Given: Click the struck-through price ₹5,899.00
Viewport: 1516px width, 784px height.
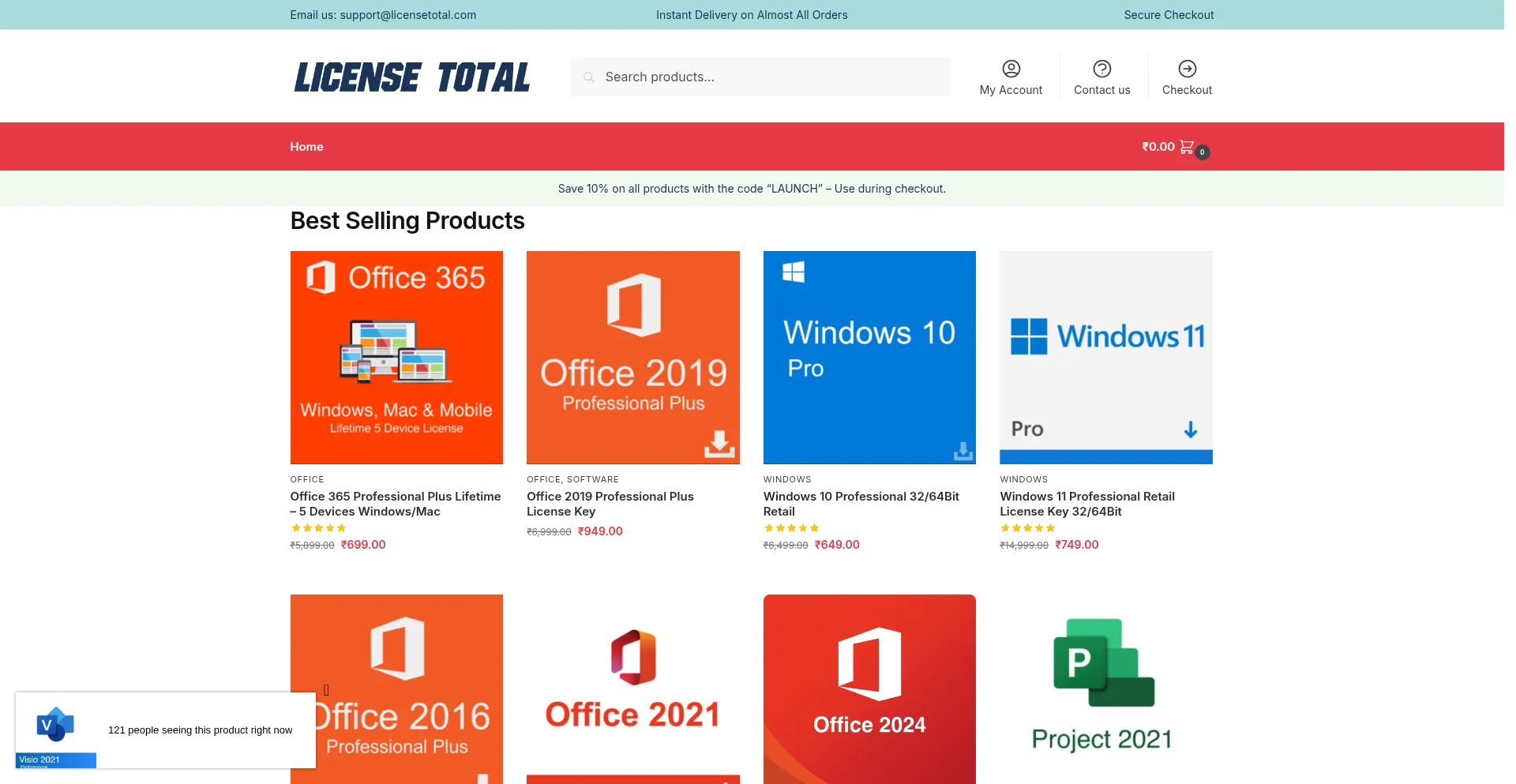Looking at the screenshot, I should (x=312, y=546).
